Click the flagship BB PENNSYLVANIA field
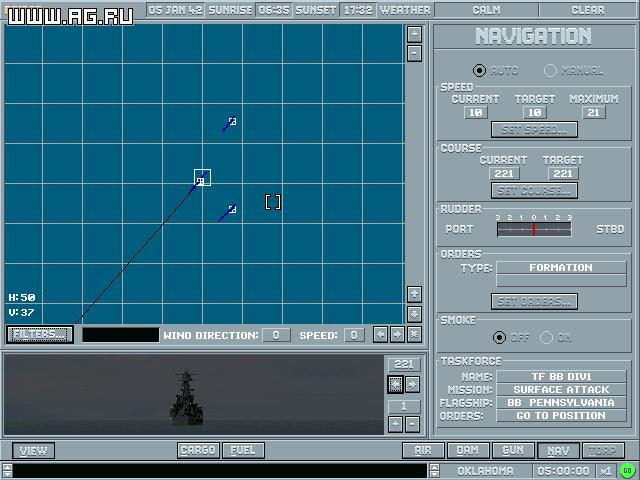Image resolution: width=640 pixels, height=480 pixels. [x=561, y=403]
